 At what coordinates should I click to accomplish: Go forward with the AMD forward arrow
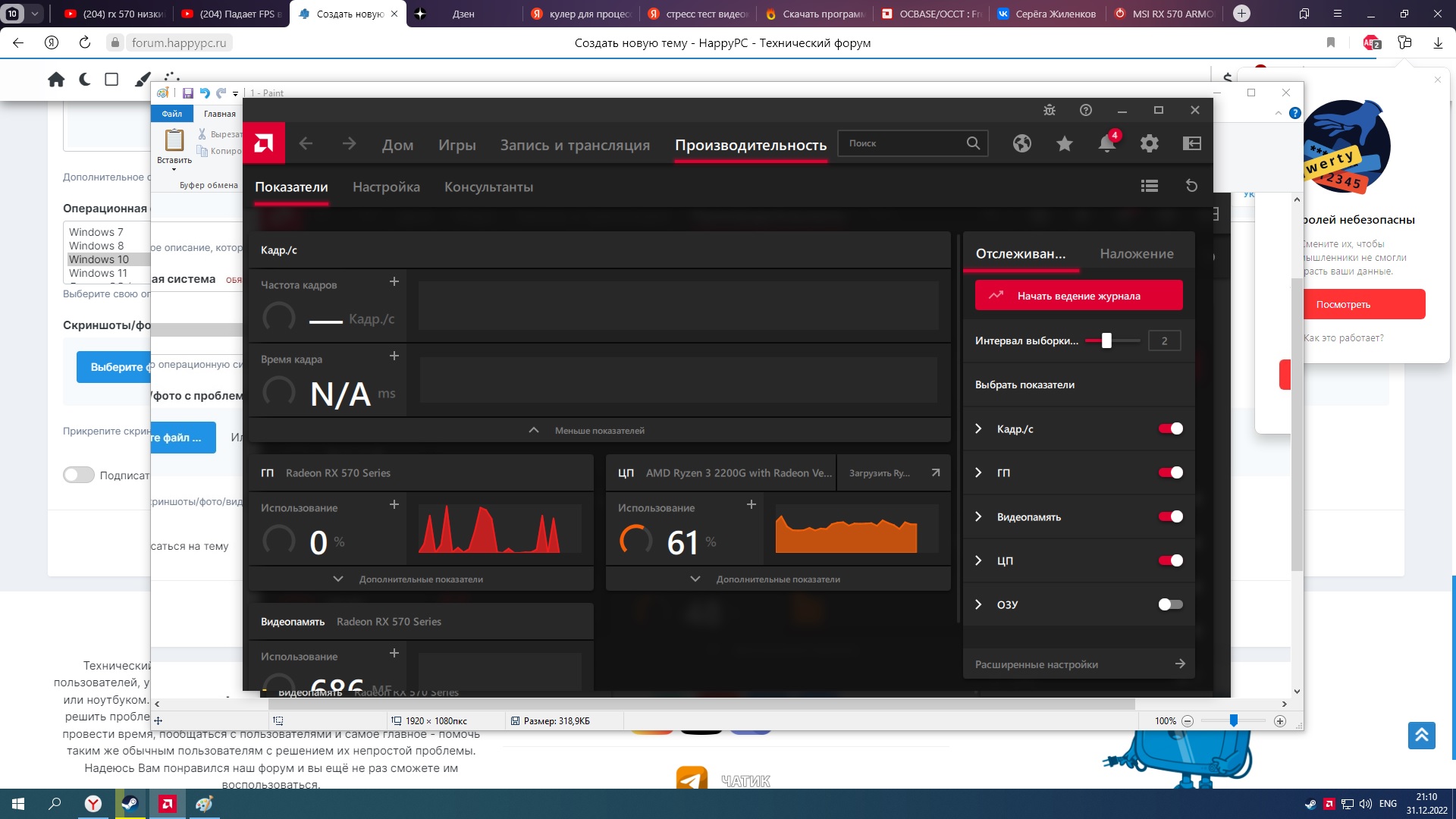(349, 143)
